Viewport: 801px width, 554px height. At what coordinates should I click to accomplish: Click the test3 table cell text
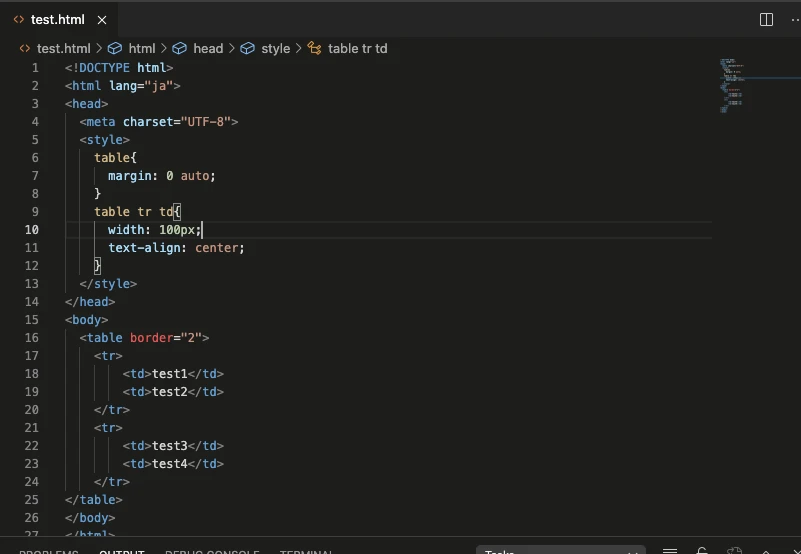170,446
